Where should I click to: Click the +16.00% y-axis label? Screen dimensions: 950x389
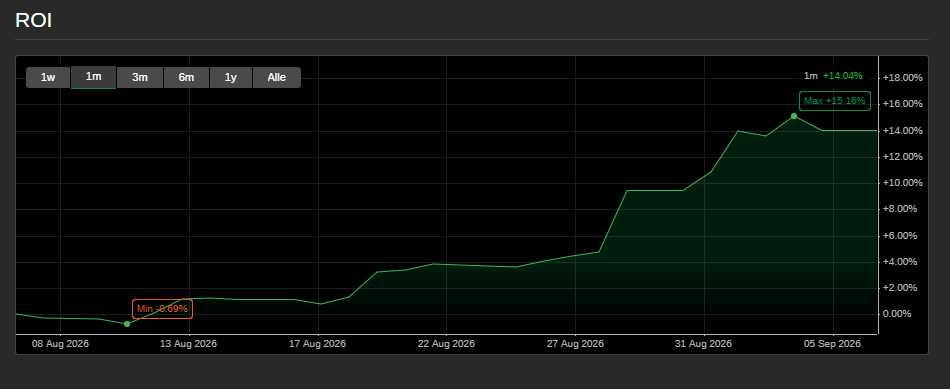pos(903,104)
